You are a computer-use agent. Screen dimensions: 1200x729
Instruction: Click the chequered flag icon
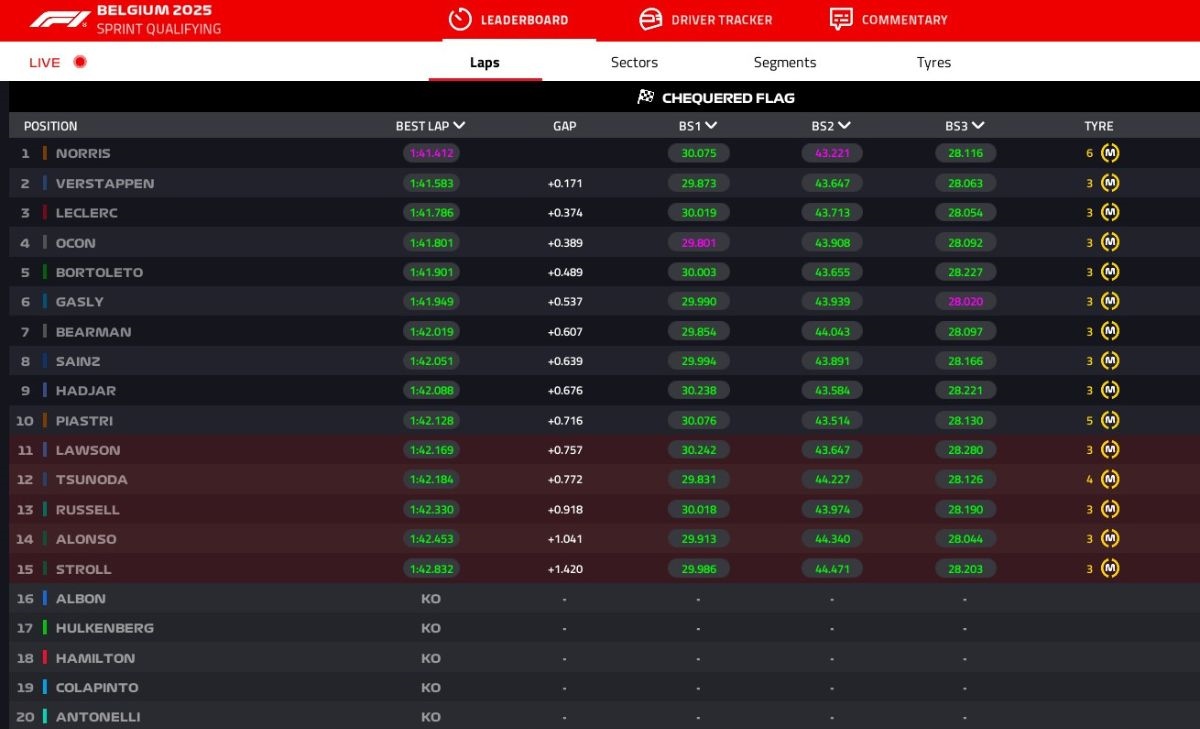[x=646, y=98]
